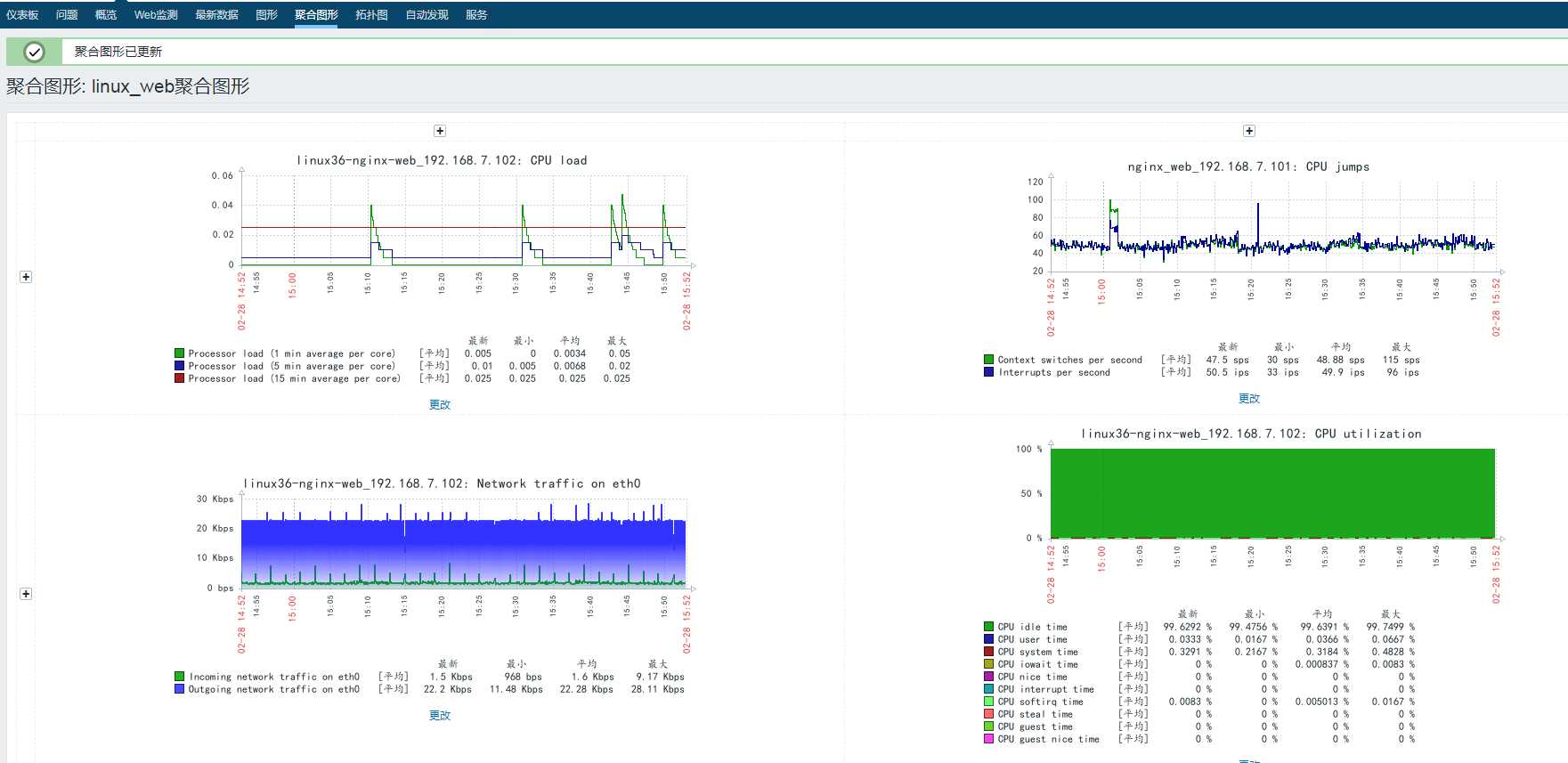Click 'Processor load (15 min average per core)' legend text
1568x763 pixels.
tap(295, 378)
